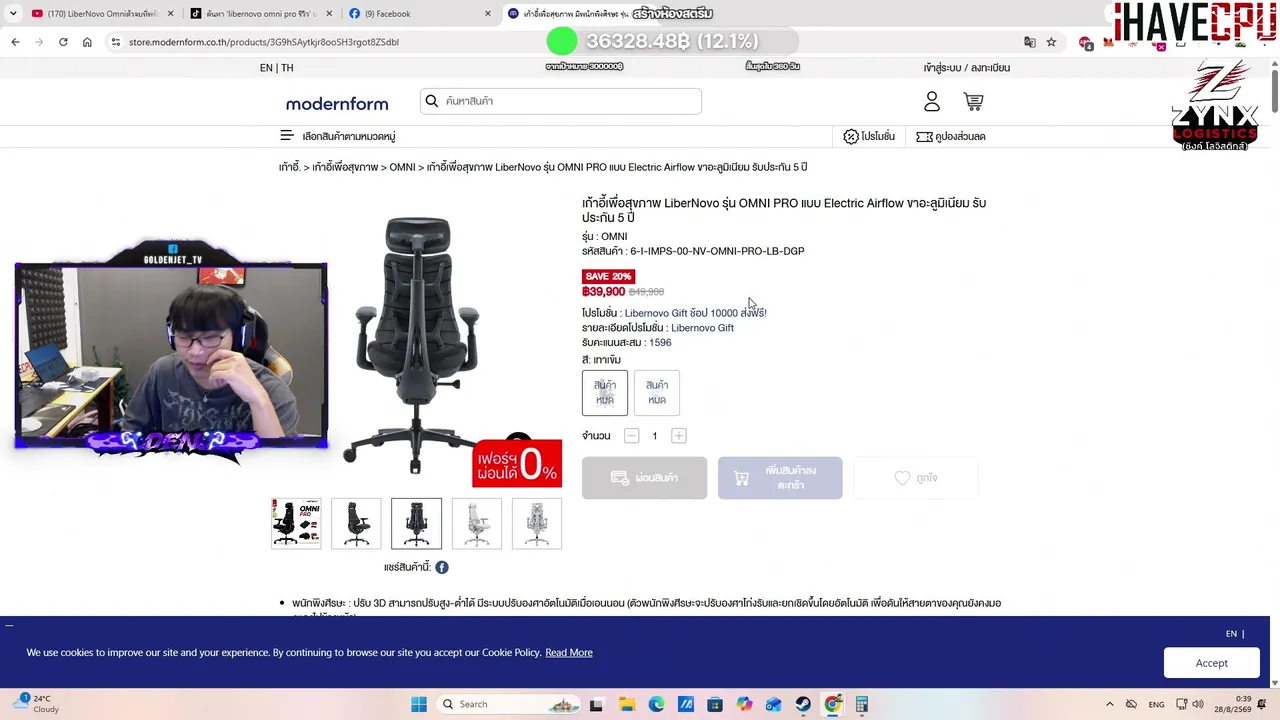Screen dimensions: 1280x720
Task: Click the product search input field
Action: coord(561,101)
